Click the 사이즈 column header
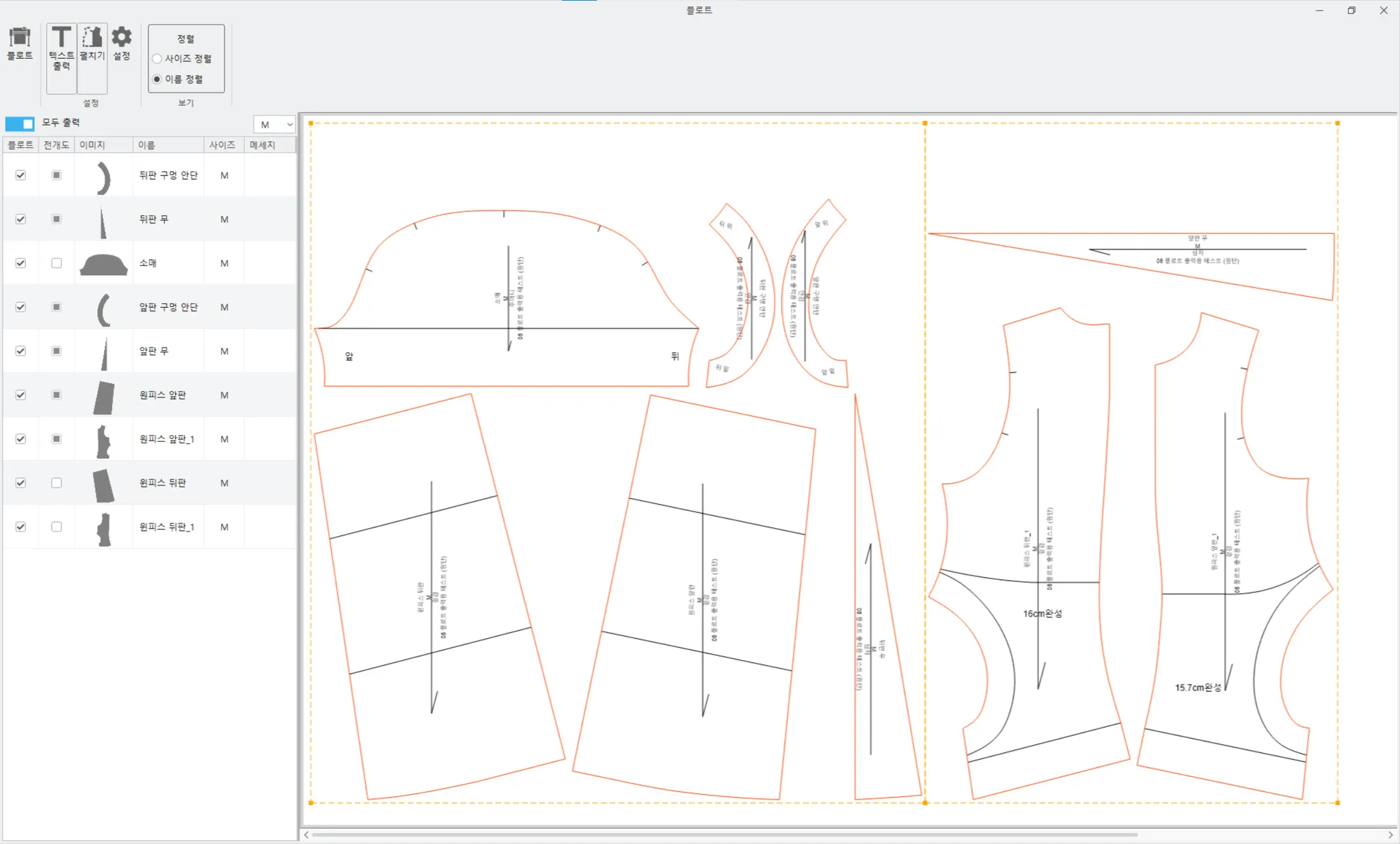 (x=223, y=145)
